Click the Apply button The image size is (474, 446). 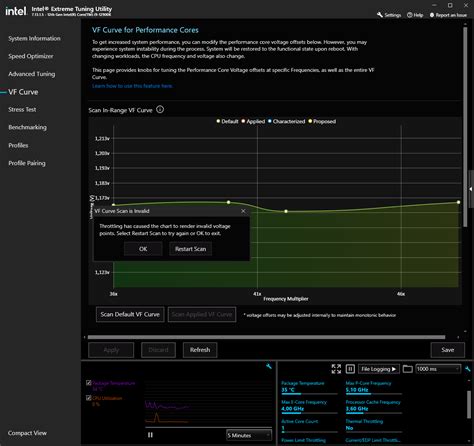111,350
